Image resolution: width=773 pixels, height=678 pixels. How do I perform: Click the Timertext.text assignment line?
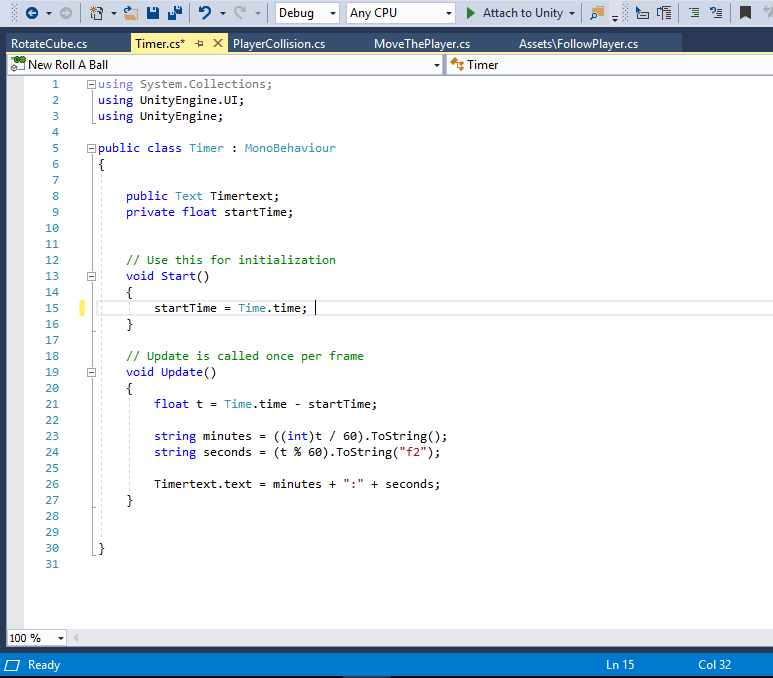(297, 484)
